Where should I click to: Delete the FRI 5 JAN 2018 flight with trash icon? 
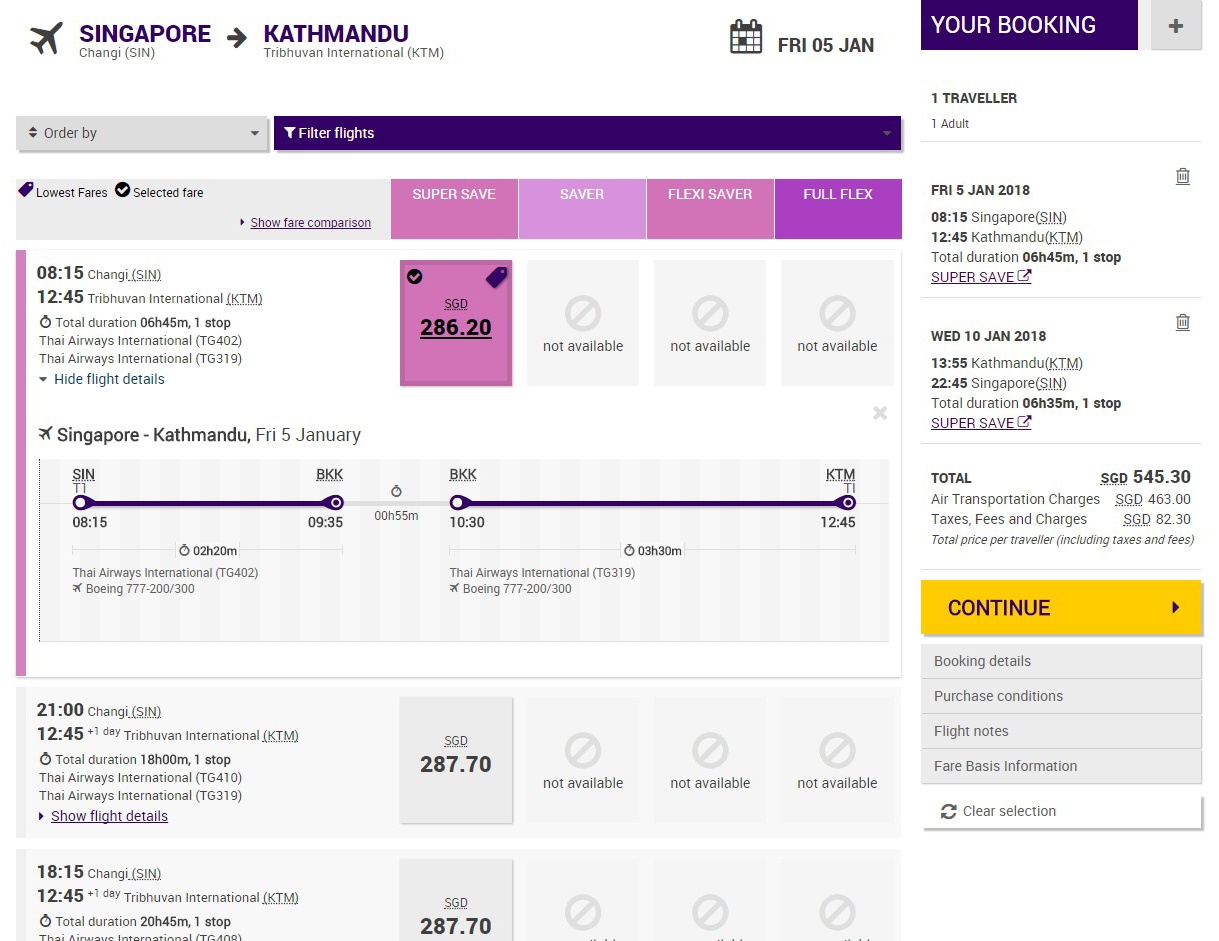click(1183, 176)
